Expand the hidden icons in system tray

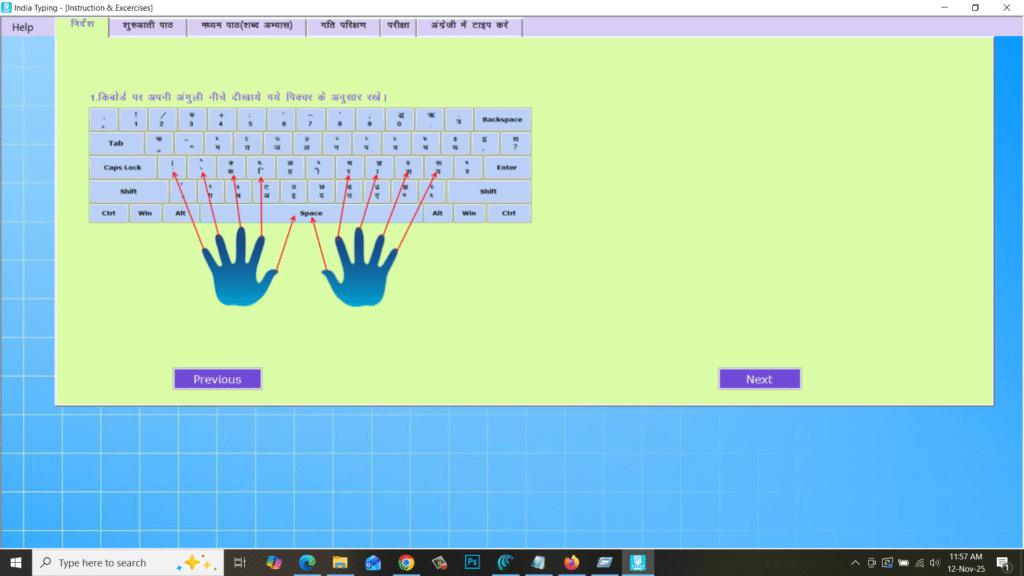pyautogui.click(x=855, y=562)
